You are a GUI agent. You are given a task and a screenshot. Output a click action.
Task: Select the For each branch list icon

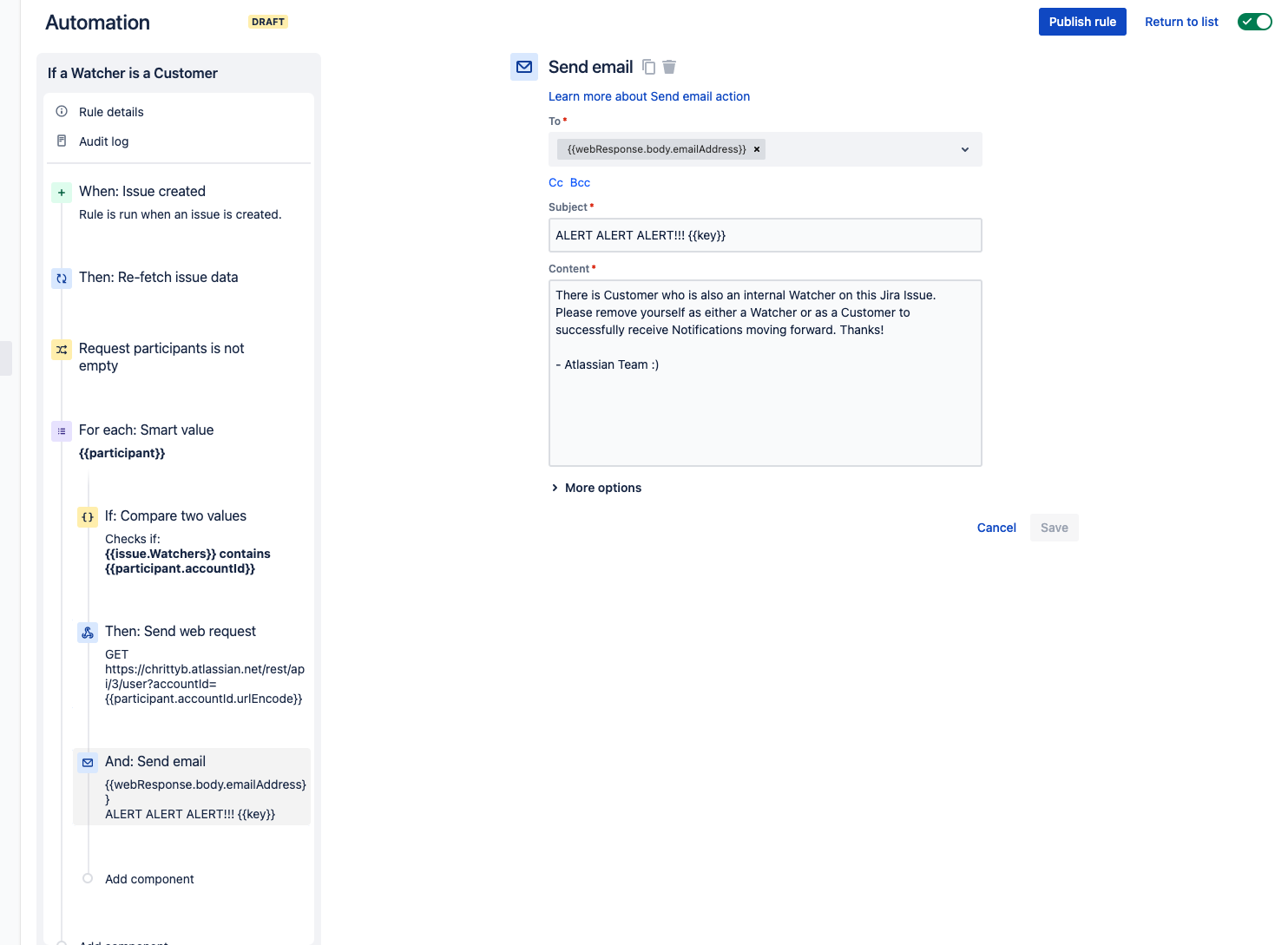[62, 431]
